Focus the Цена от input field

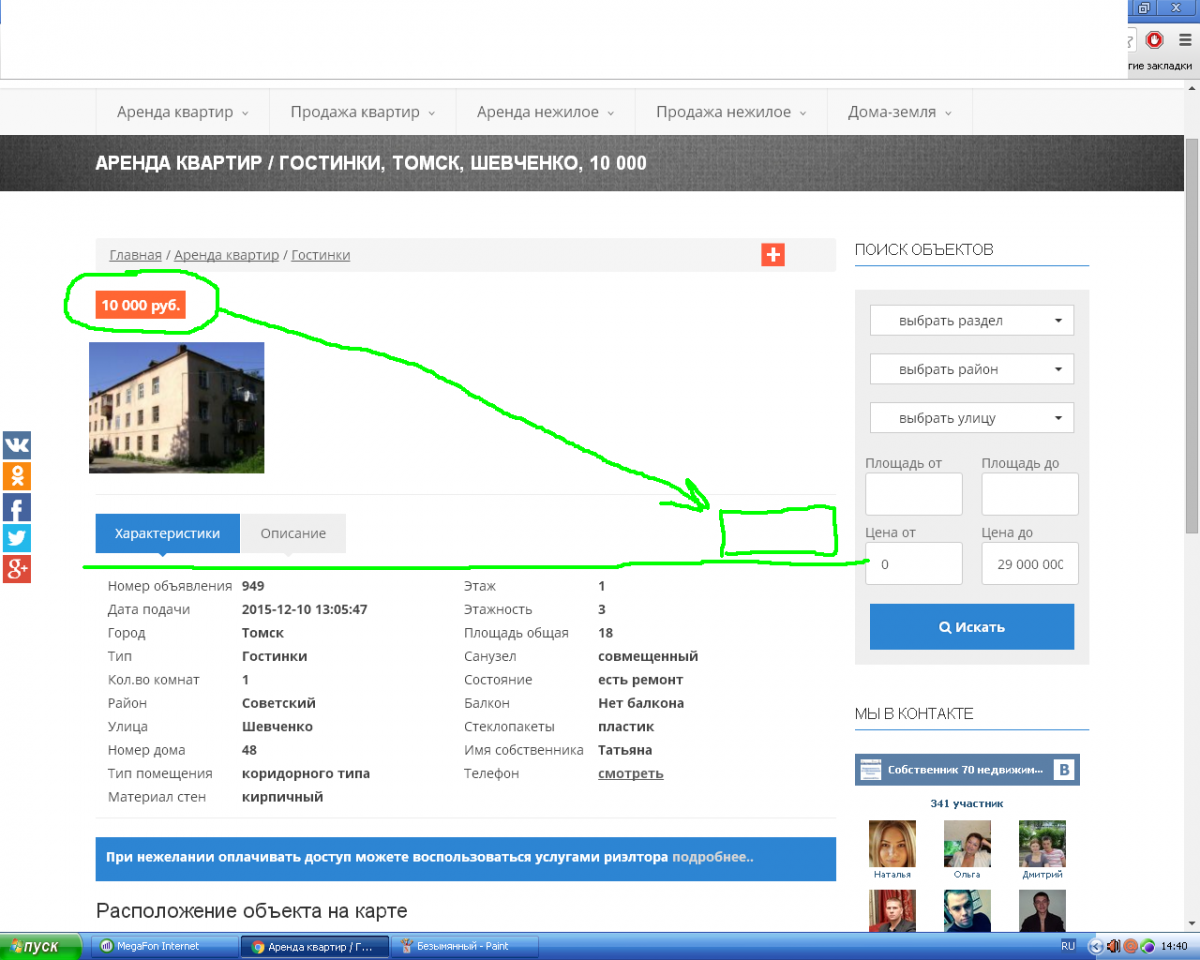click(x=914, y=563)
